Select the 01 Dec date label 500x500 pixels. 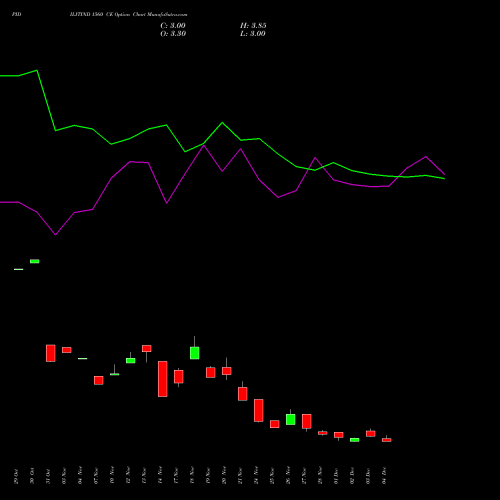coord(336,476)
